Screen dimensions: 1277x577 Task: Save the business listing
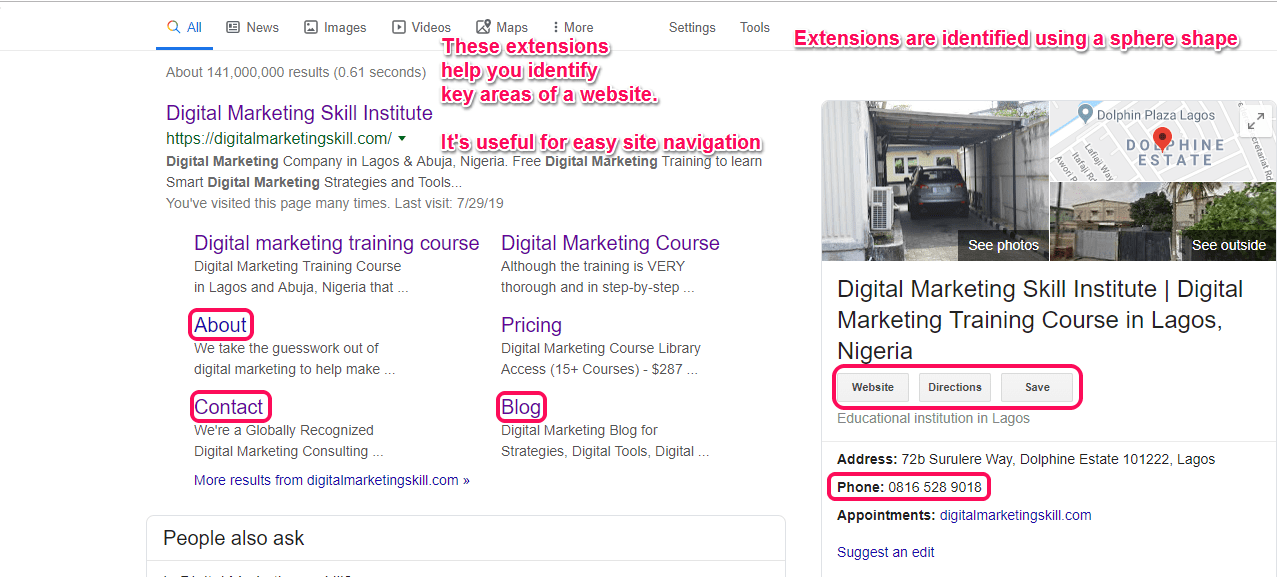coord(1037,387)
